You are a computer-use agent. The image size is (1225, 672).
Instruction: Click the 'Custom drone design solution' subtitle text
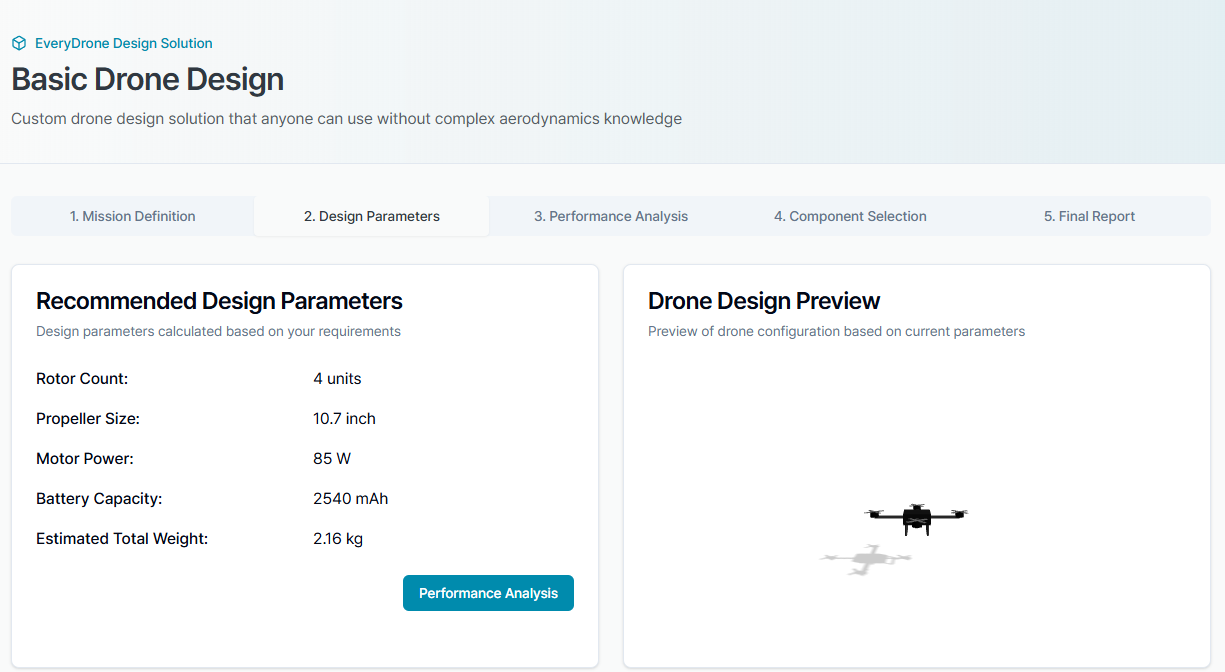(x=346, y=119)
